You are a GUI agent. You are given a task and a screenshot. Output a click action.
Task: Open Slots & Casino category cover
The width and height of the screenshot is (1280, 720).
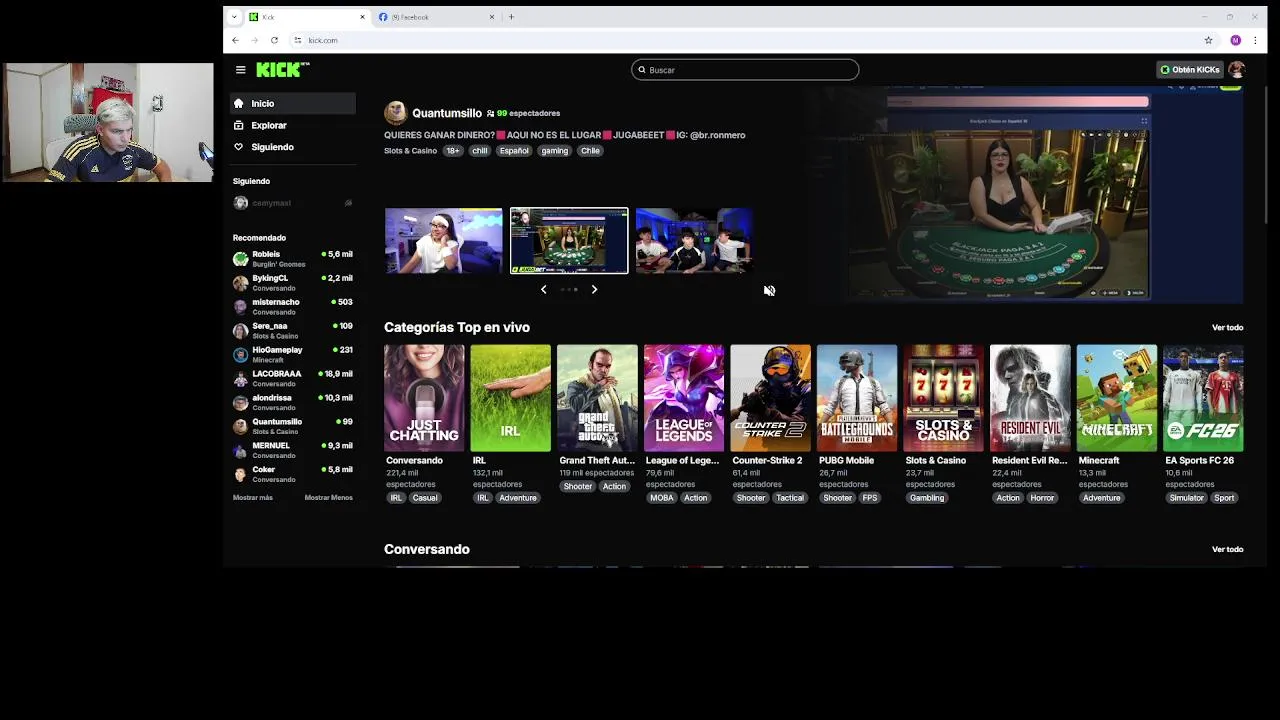pyautogui.click(x=943, y=398)
